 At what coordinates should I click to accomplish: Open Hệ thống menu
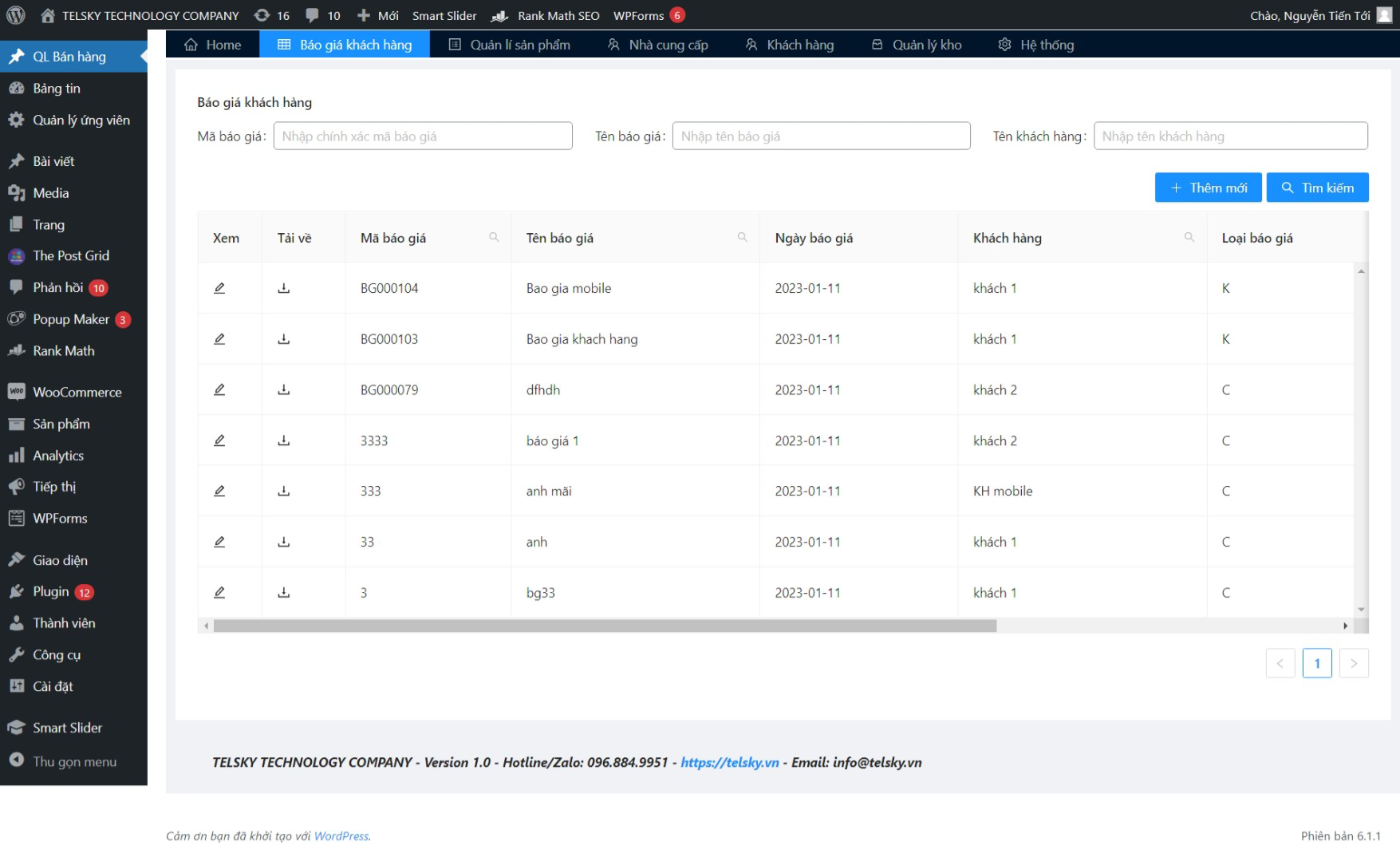click(1036, 45)
